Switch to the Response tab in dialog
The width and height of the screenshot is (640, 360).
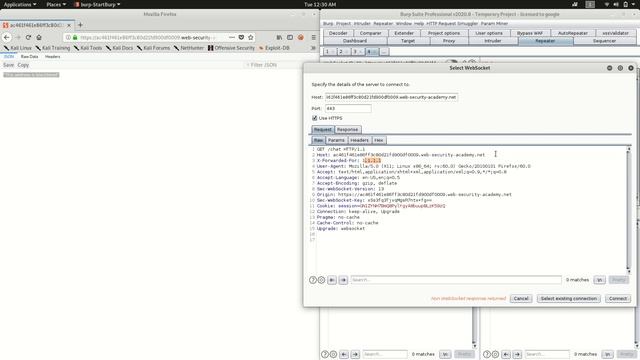click(347, 129)
